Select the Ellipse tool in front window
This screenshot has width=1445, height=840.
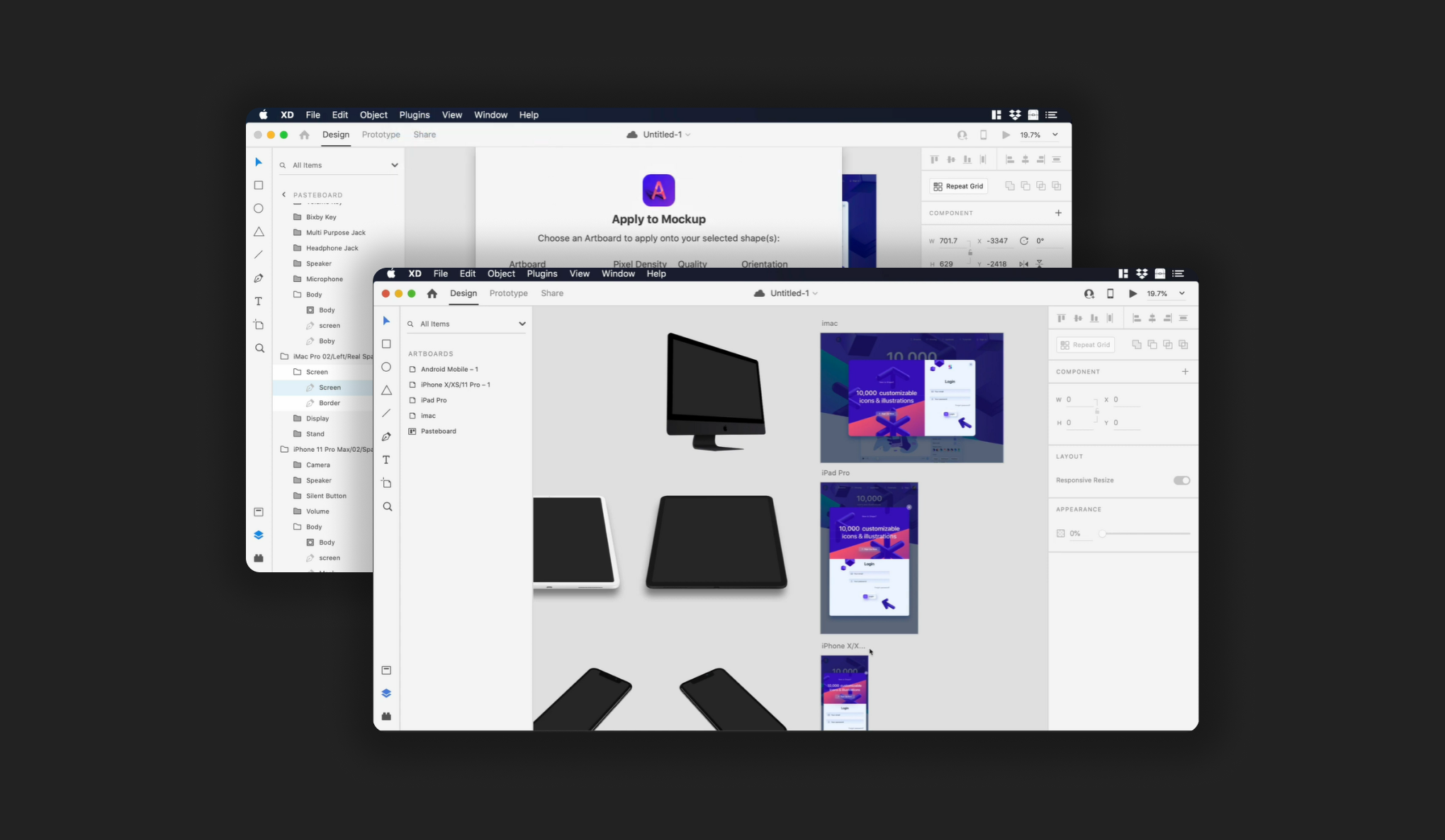coord(386,367)
